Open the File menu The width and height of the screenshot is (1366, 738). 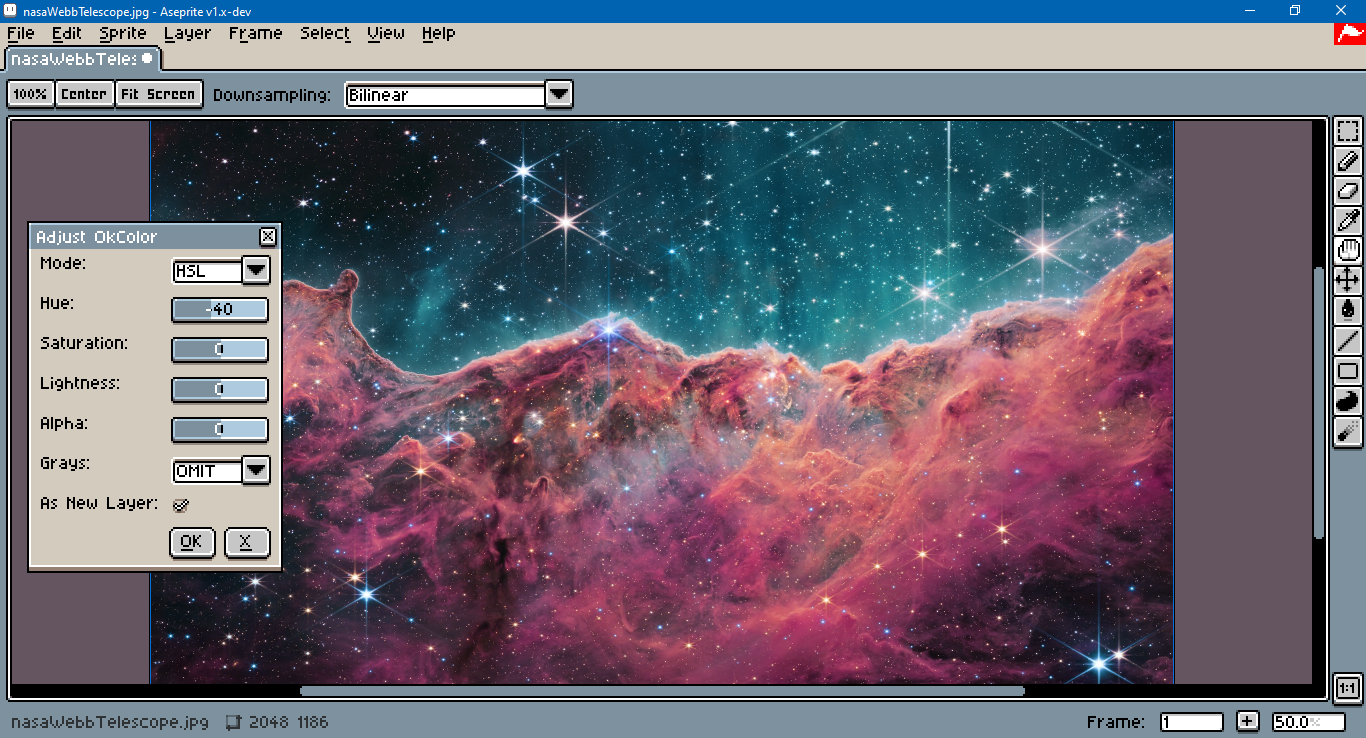[x=20, y=33]
